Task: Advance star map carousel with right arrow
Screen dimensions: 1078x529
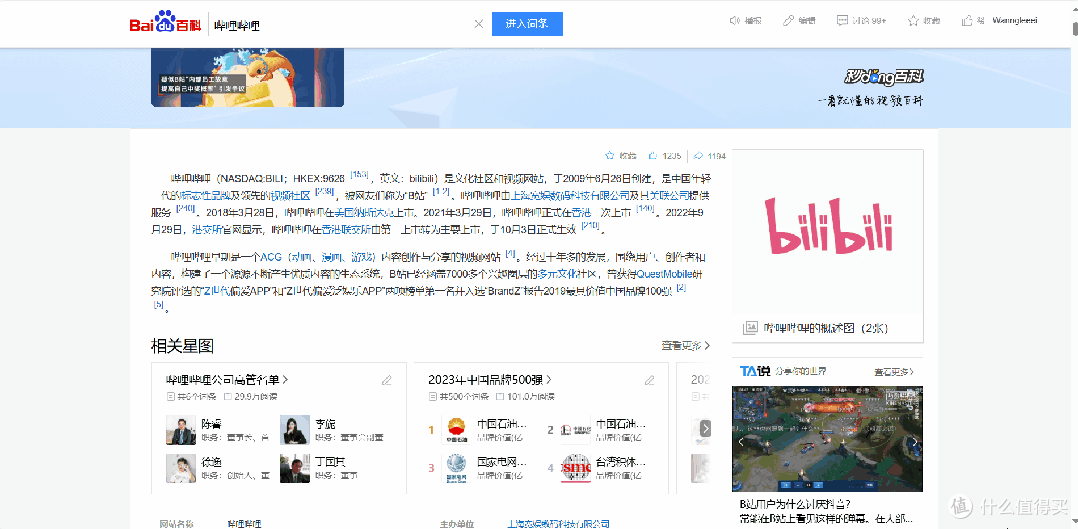Action: click(x=705, y=429)
